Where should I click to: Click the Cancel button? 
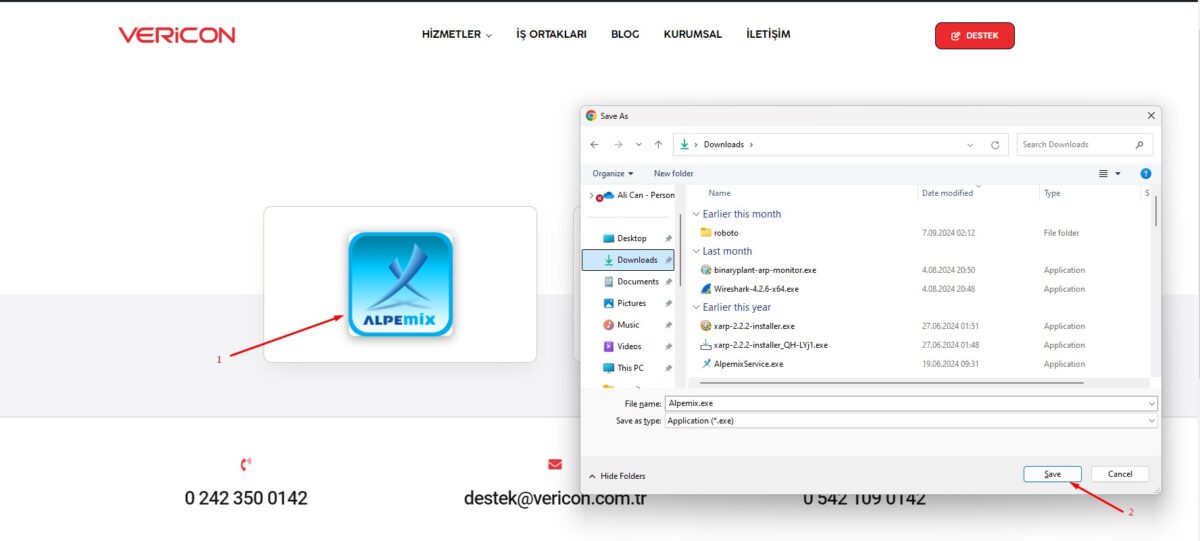[1120, 474]
